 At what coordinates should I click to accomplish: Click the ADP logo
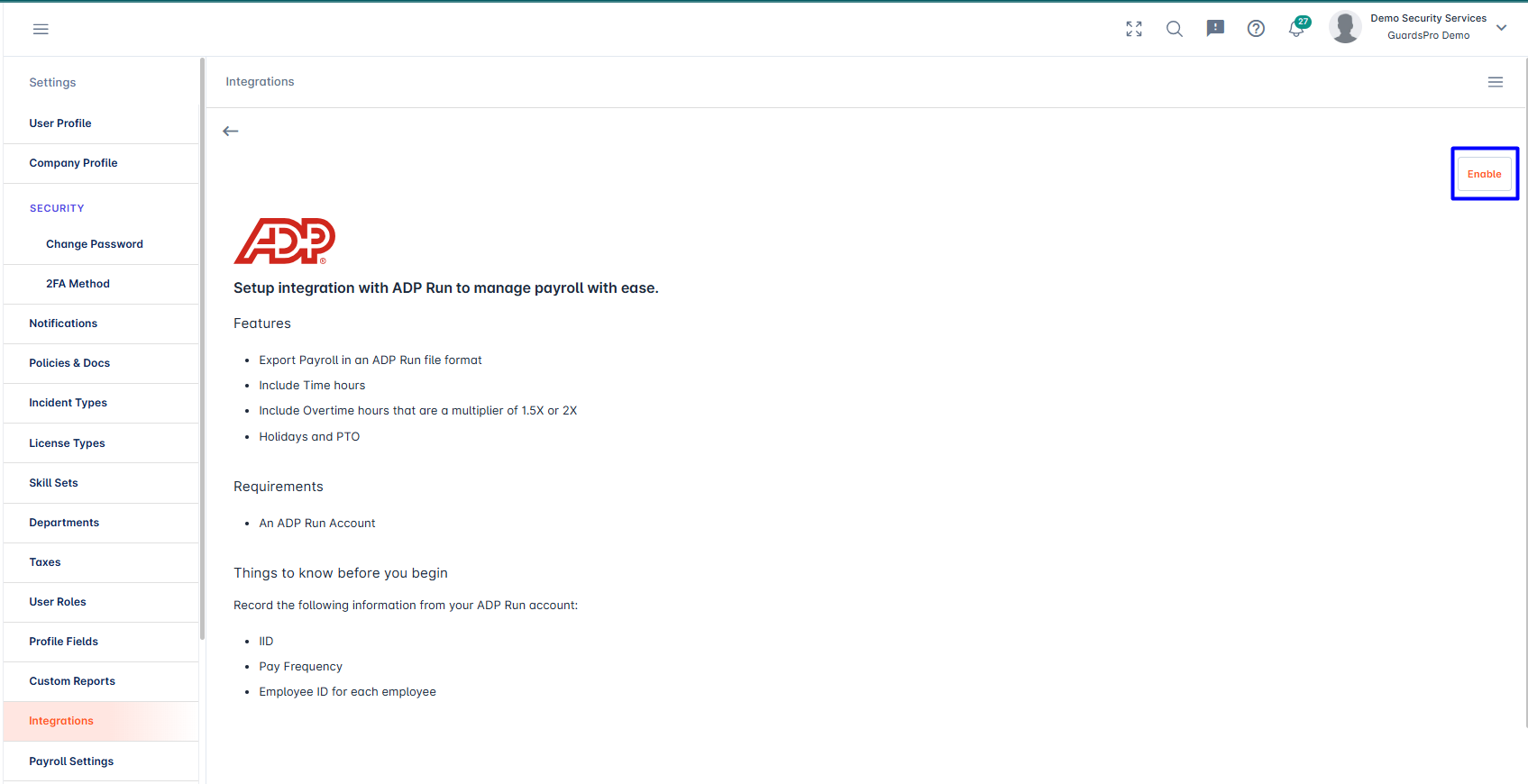pos(285,241)
